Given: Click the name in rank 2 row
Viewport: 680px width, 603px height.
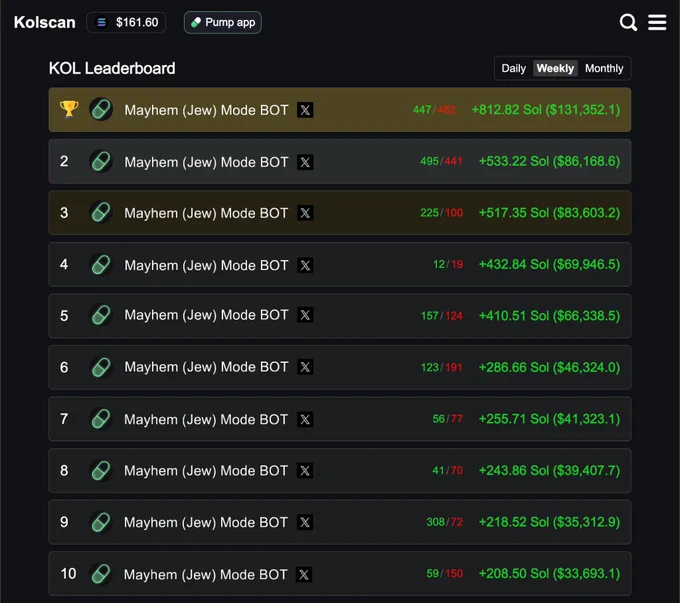Looking at the screenshot, I should [206, 162].
